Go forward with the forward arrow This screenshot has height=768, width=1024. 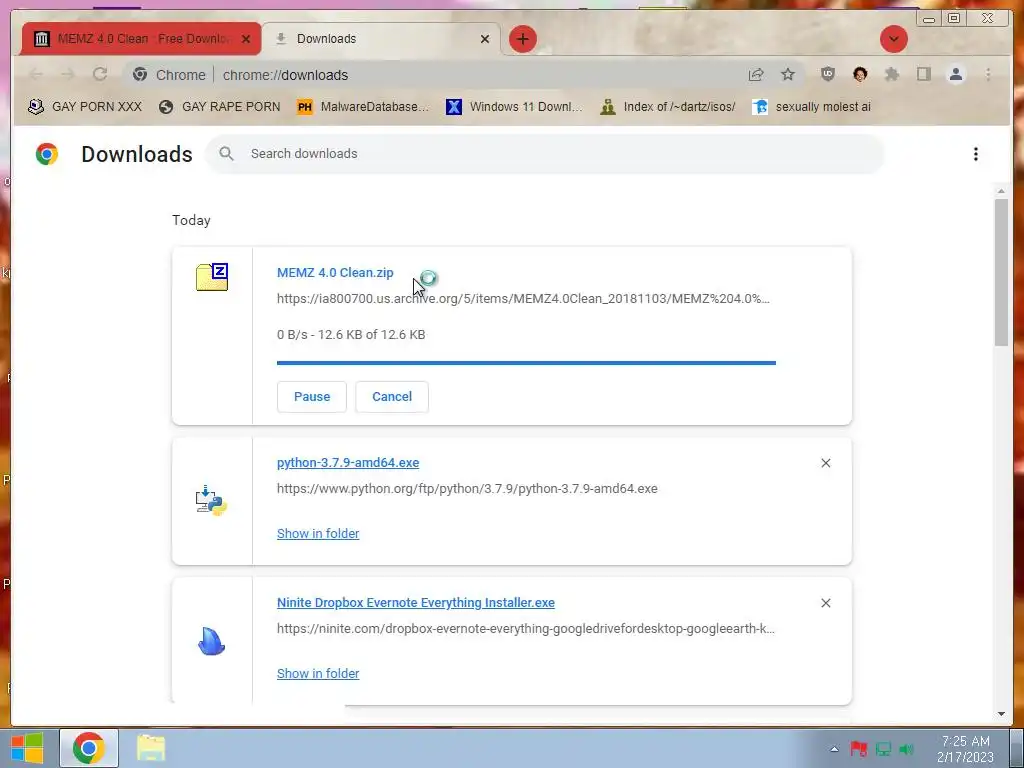[x=67, y=74]
